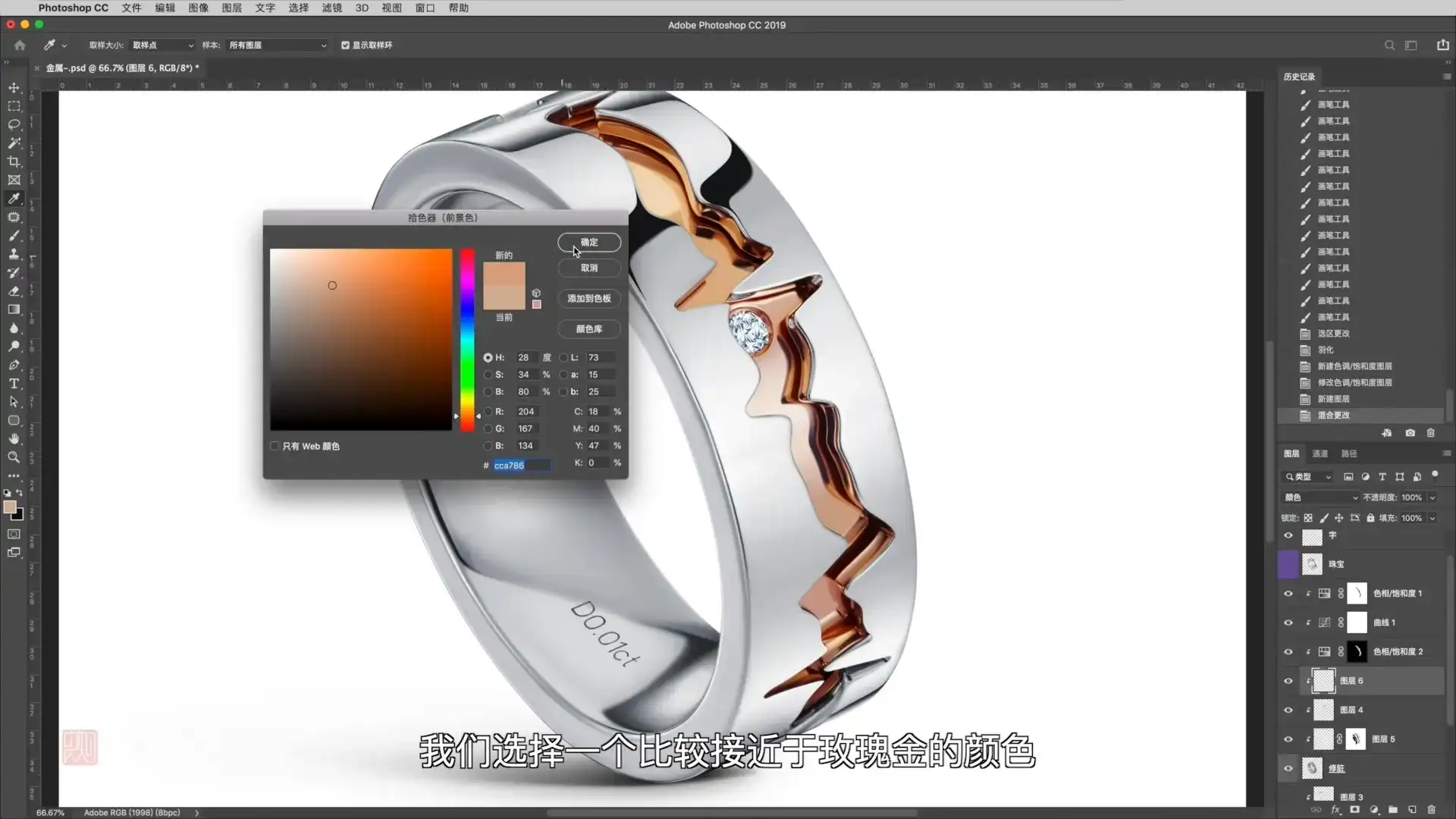Click the 确定 button
Viewport: 1456px width, 819px height.
(x=589, y=243)
